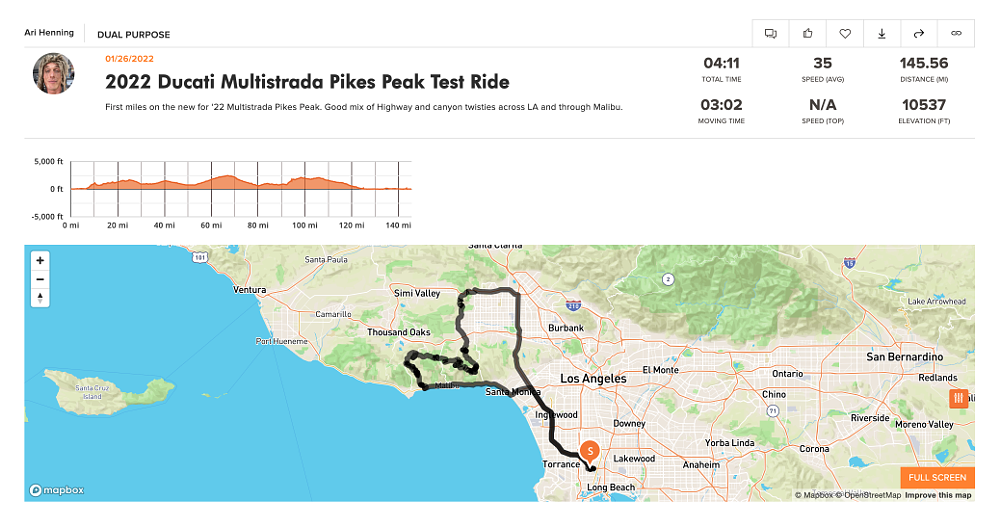The image size is (1000, 512).
Task: Zoom out on the map
Action: coord(40,279)
